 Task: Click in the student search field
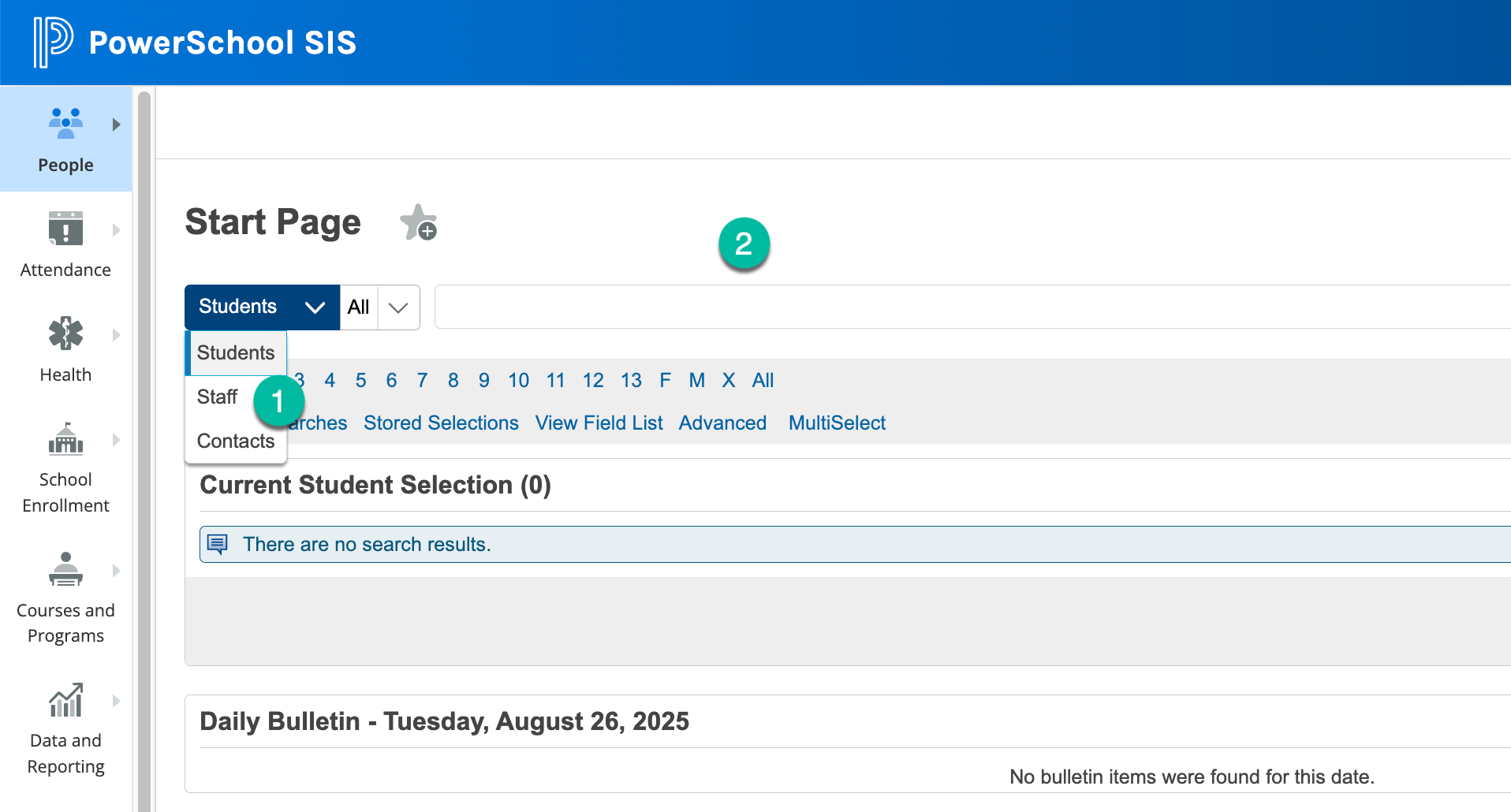[970, 307]
